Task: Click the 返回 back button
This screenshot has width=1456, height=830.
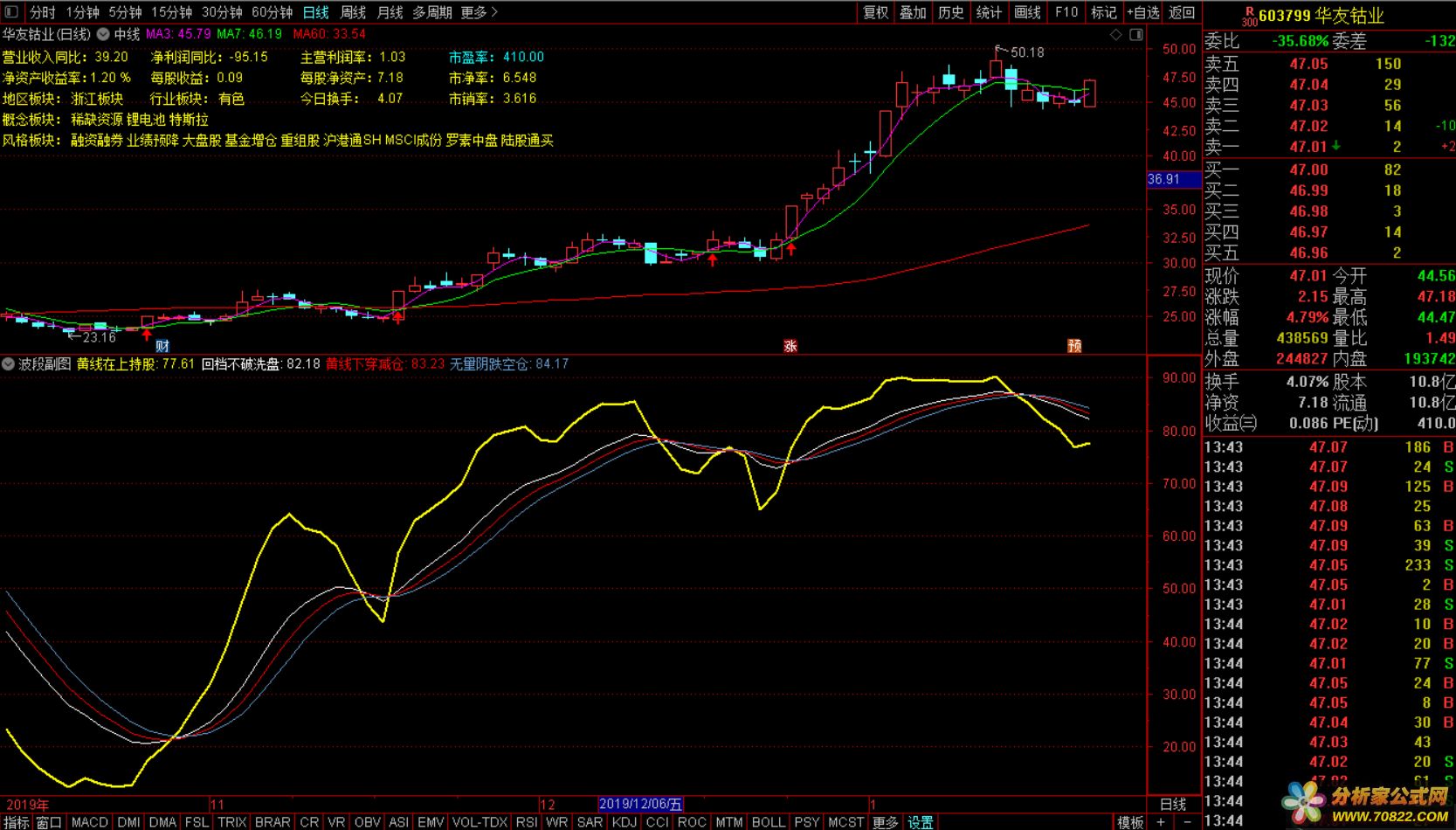Action: 1182,12
